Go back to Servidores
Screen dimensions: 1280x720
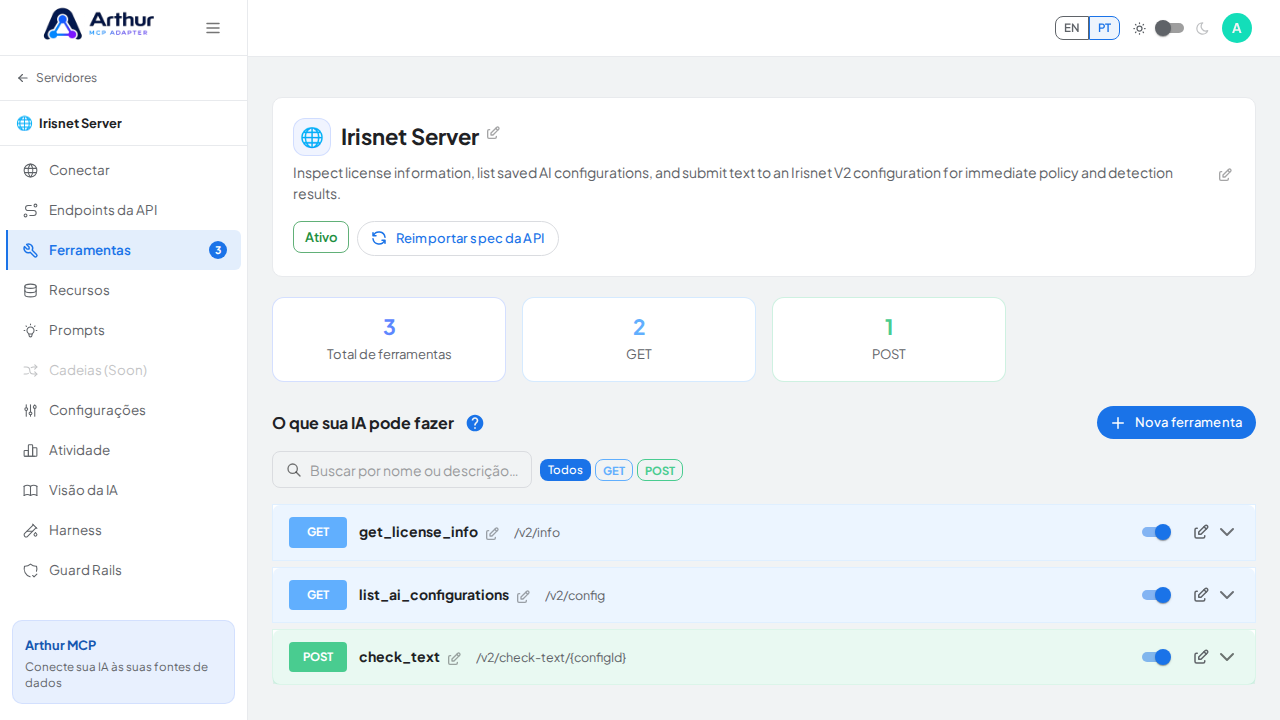click(57, 78)
